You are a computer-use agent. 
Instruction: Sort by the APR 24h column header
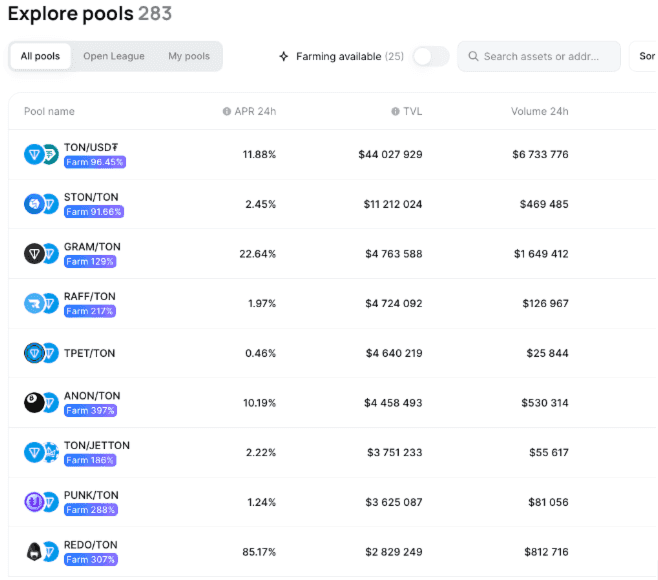pyautogui.click(x=255, y=111)
